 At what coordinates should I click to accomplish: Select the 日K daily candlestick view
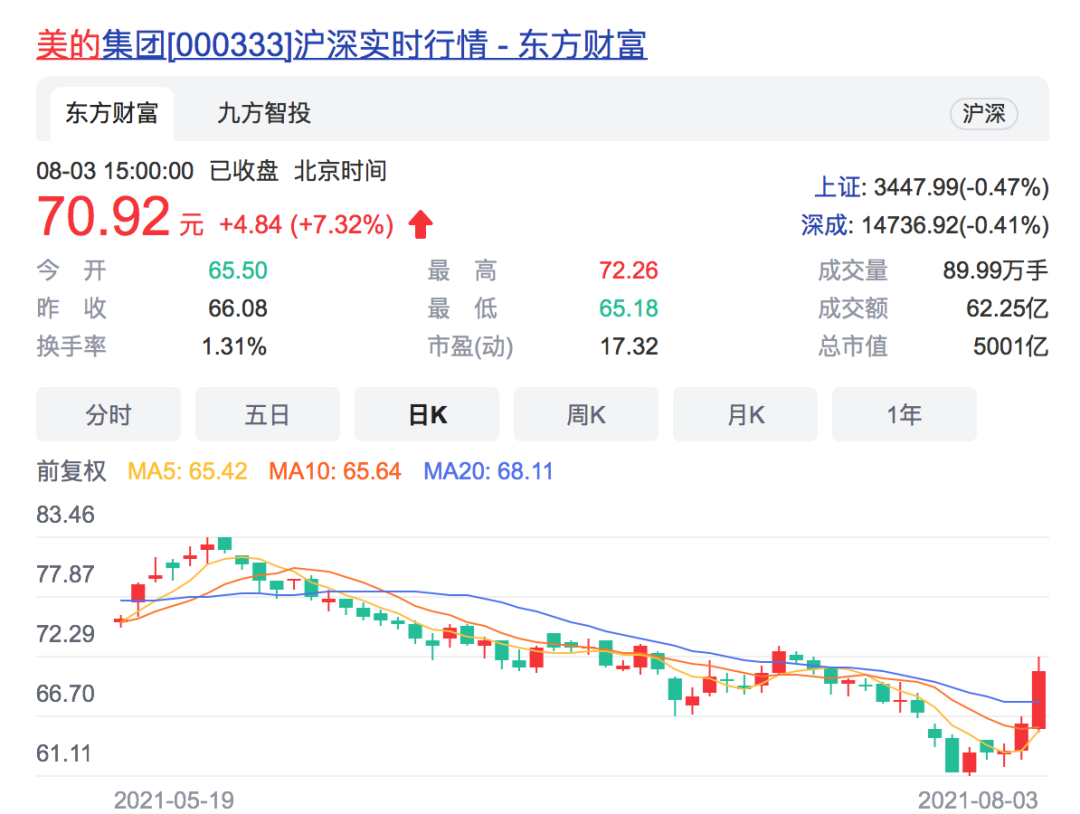coord(427,415)
